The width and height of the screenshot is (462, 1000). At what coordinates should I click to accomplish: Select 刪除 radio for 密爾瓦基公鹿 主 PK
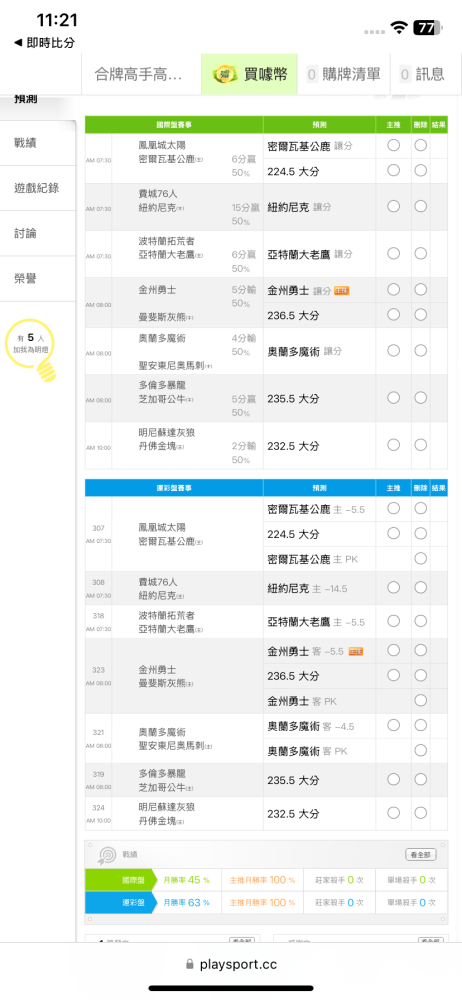420,558
